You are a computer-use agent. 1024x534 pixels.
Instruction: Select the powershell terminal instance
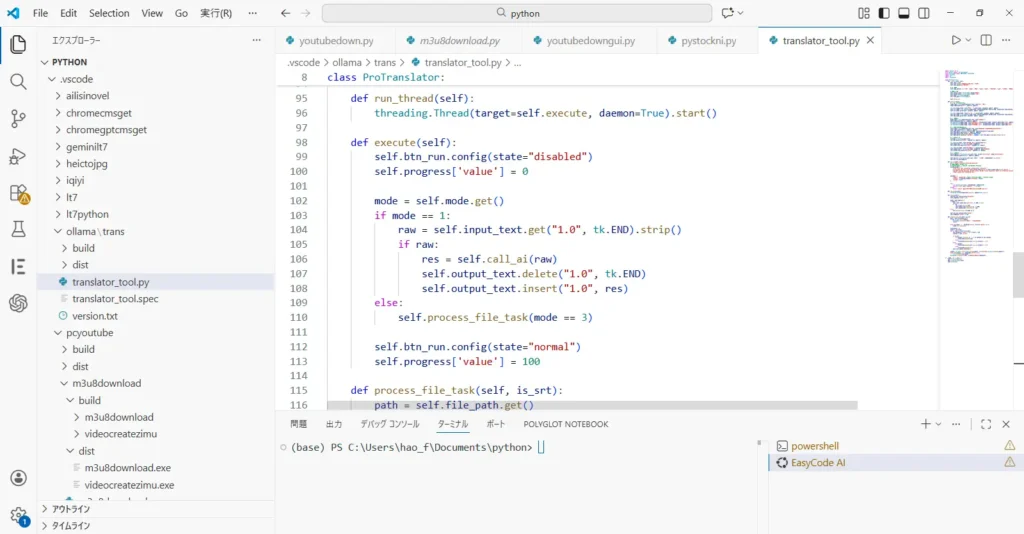click(x=895, y=446)
